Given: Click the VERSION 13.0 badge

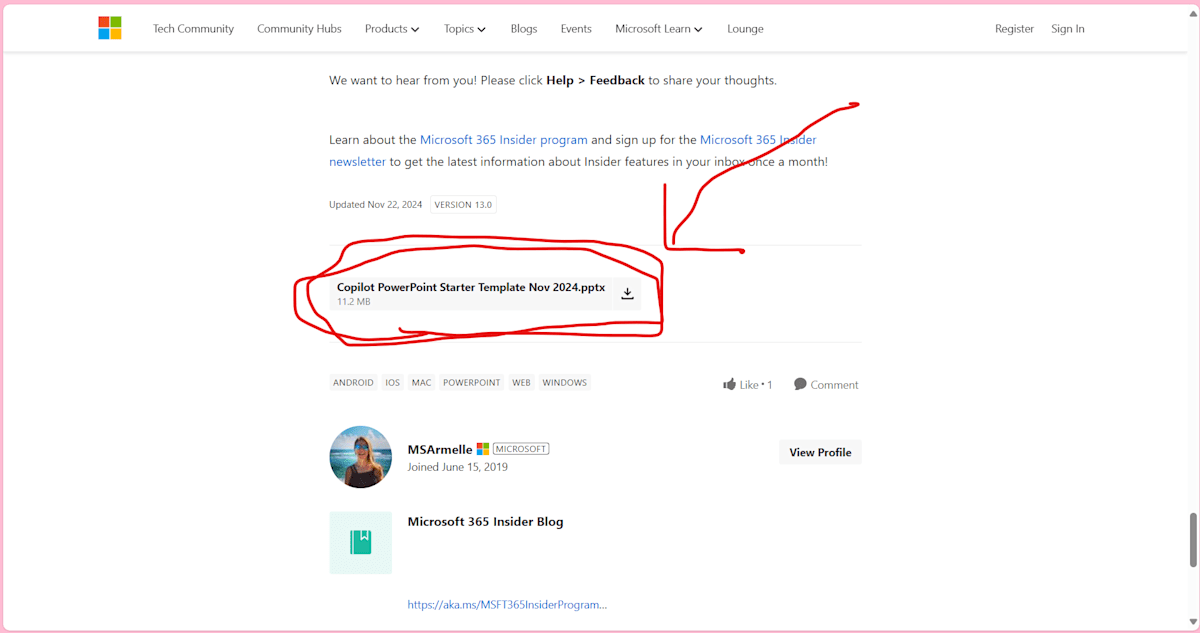Looking at the screenshot, I should point(463,205).
